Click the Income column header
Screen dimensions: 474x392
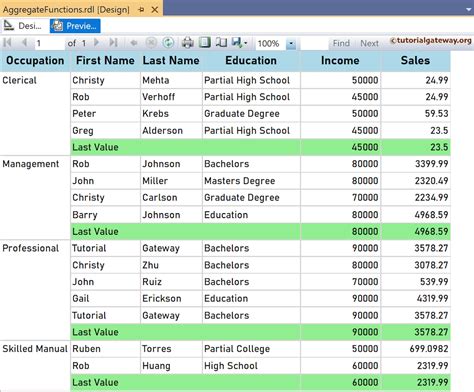pos(340,61)
